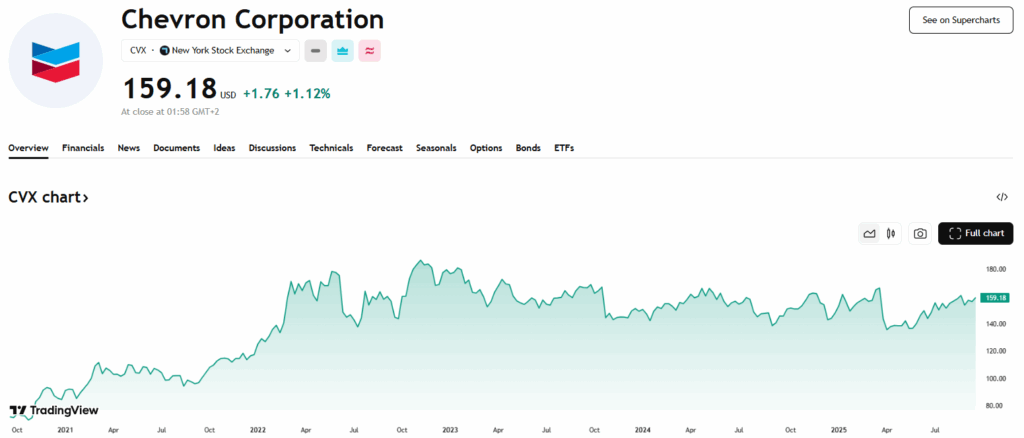Click the New York Stock Exchange icon
Screen dimensions: 1024x438
point(165,50)
